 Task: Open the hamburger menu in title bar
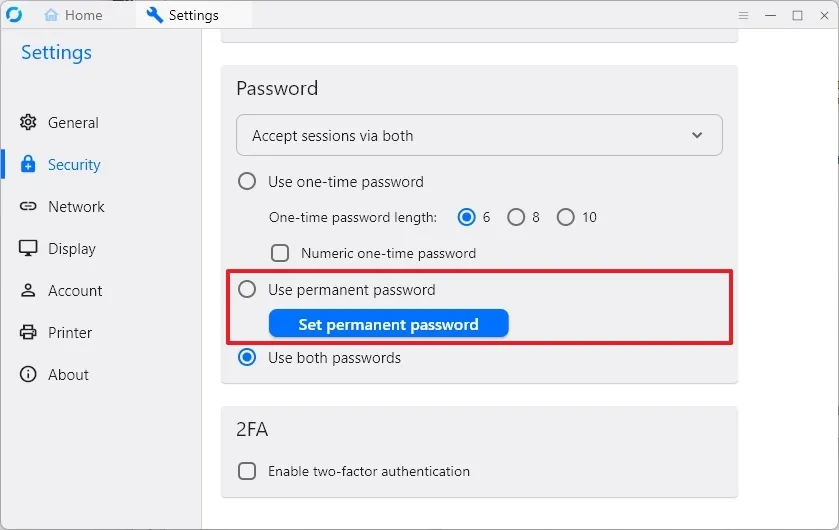(743, 15)
